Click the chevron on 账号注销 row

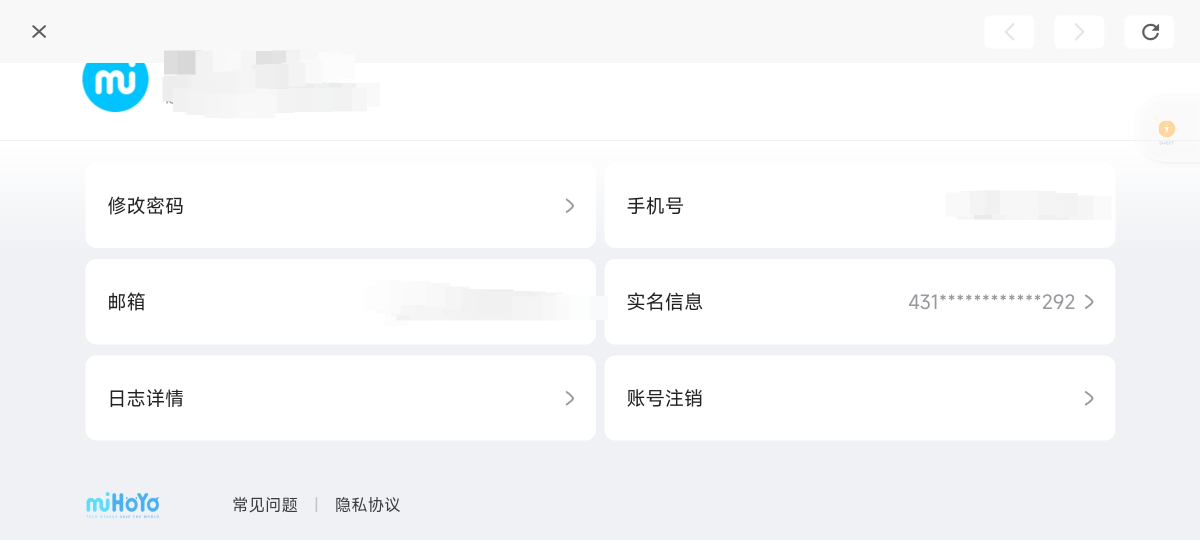coord(1089,398)
